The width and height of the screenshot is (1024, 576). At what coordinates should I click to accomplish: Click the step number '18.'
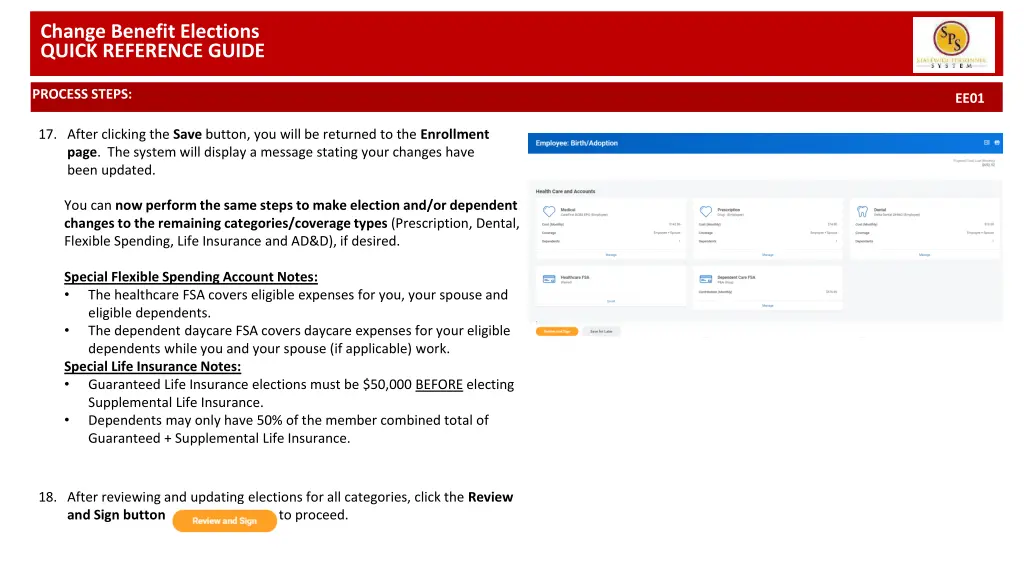[48, 497]
